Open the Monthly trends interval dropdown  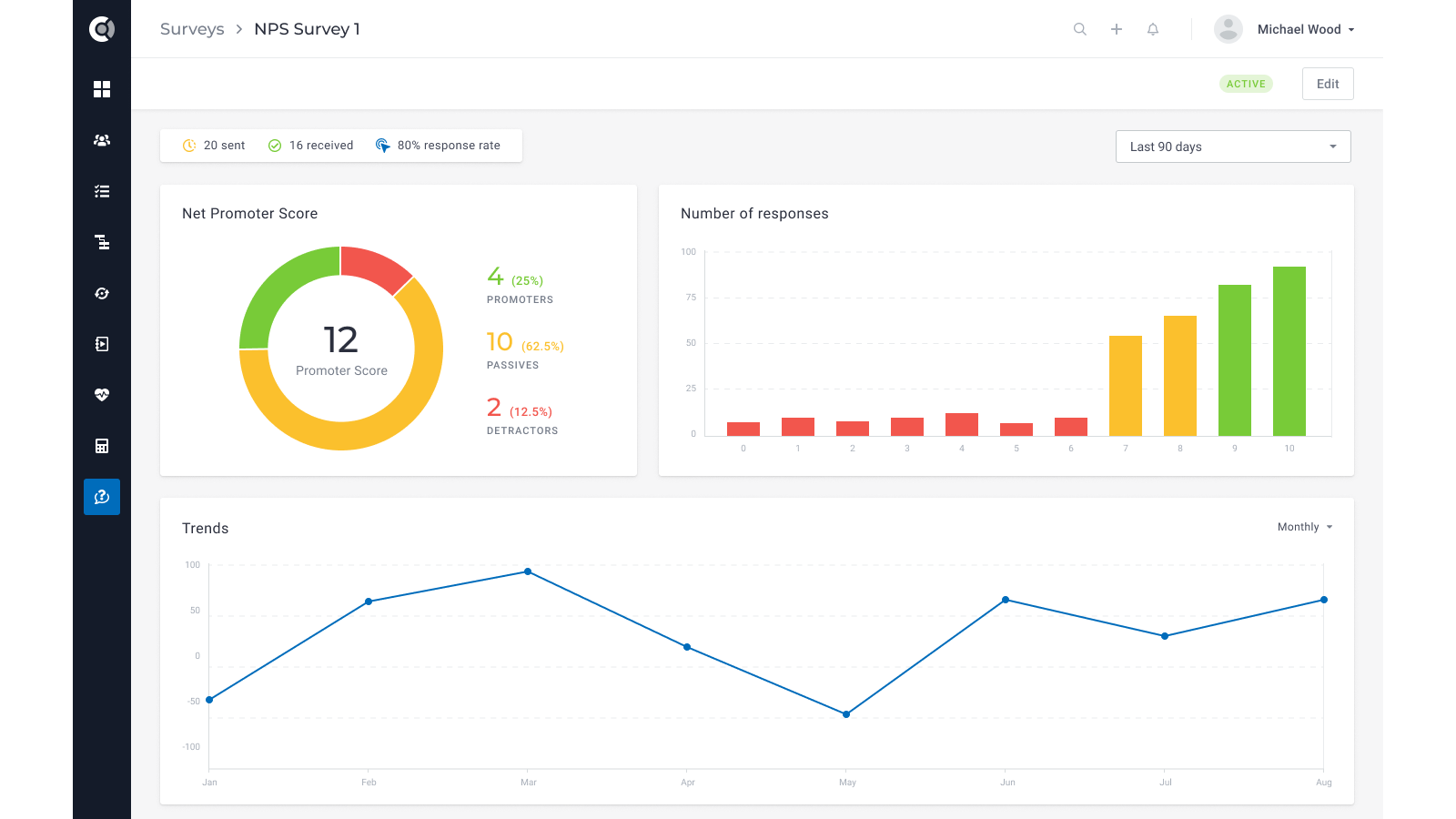(x=1304, y=527)
